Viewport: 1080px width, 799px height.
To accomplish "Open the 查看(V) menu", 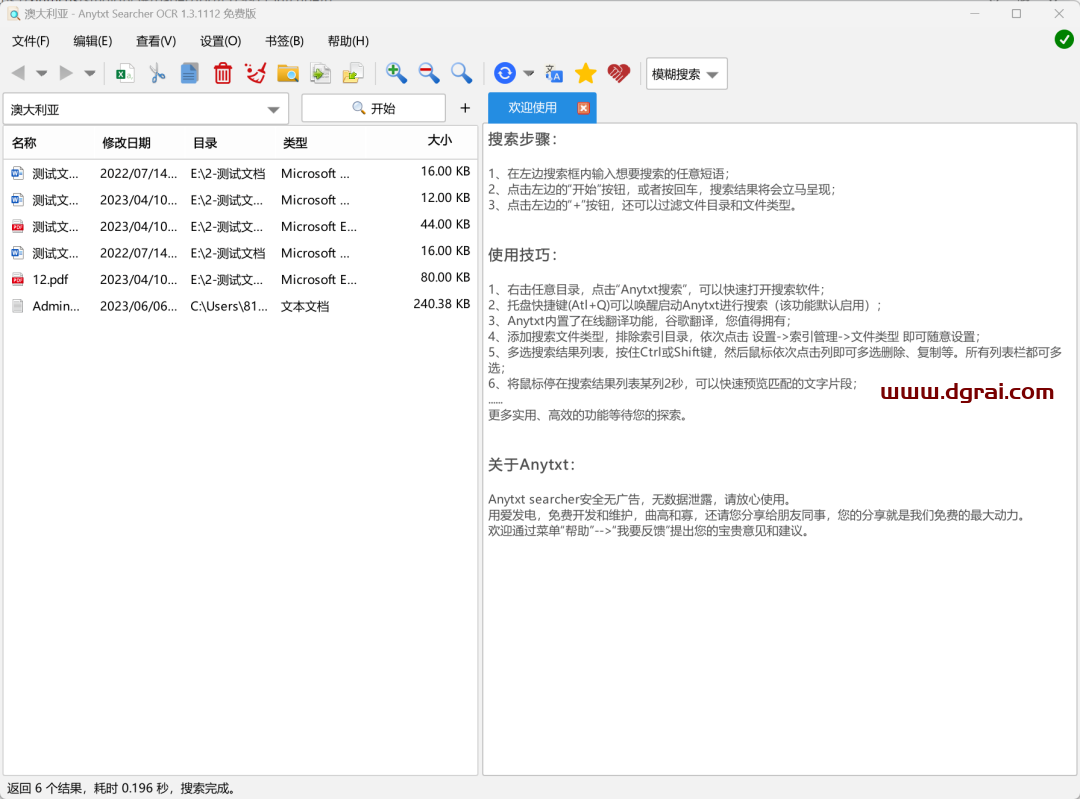I will (156, 41).
